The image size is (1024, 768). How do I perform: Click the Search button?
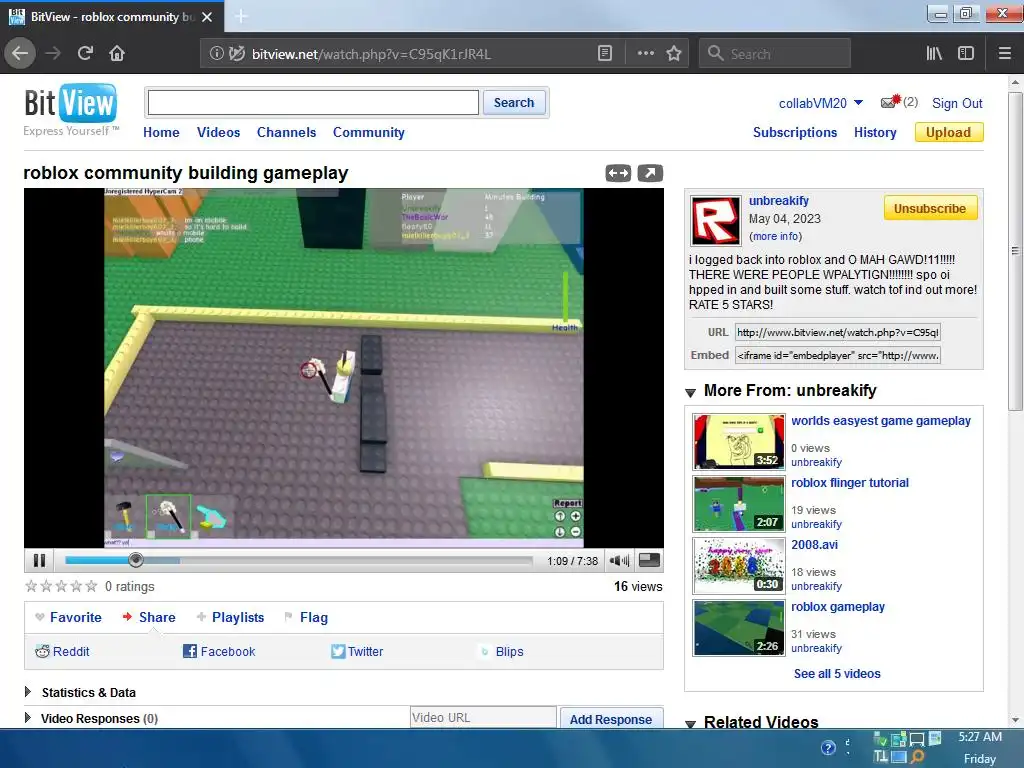(x=514, y=103)
